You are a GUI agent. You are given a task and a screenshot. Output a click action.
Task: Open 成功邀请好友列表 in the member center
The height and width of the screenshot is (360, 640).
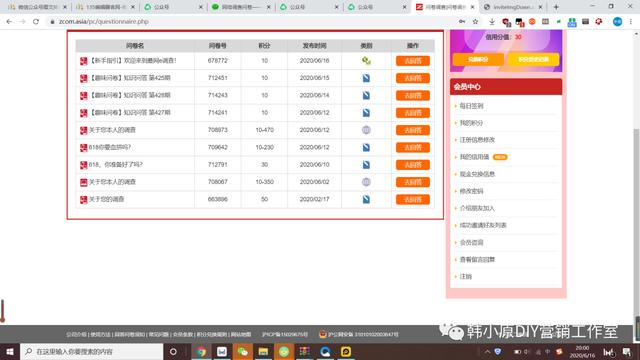point(483,225)
